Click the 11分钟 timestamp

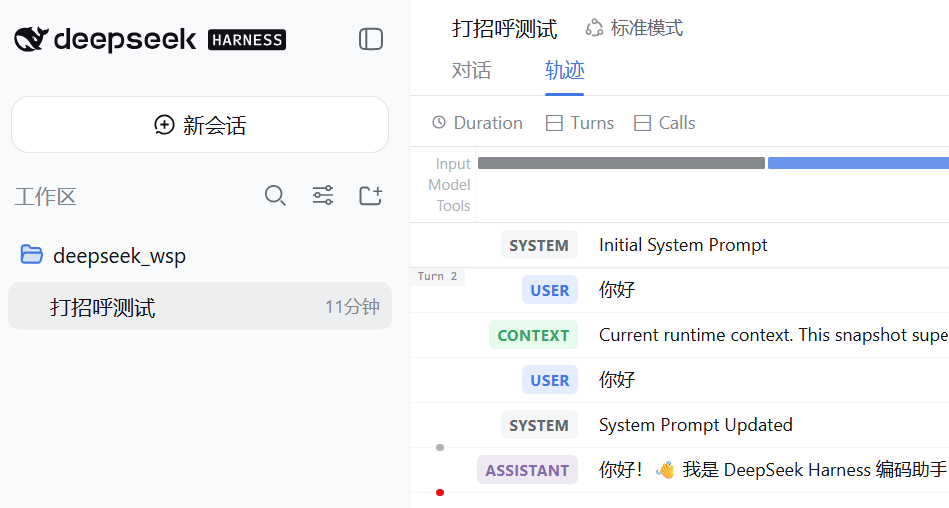(352, 307)
